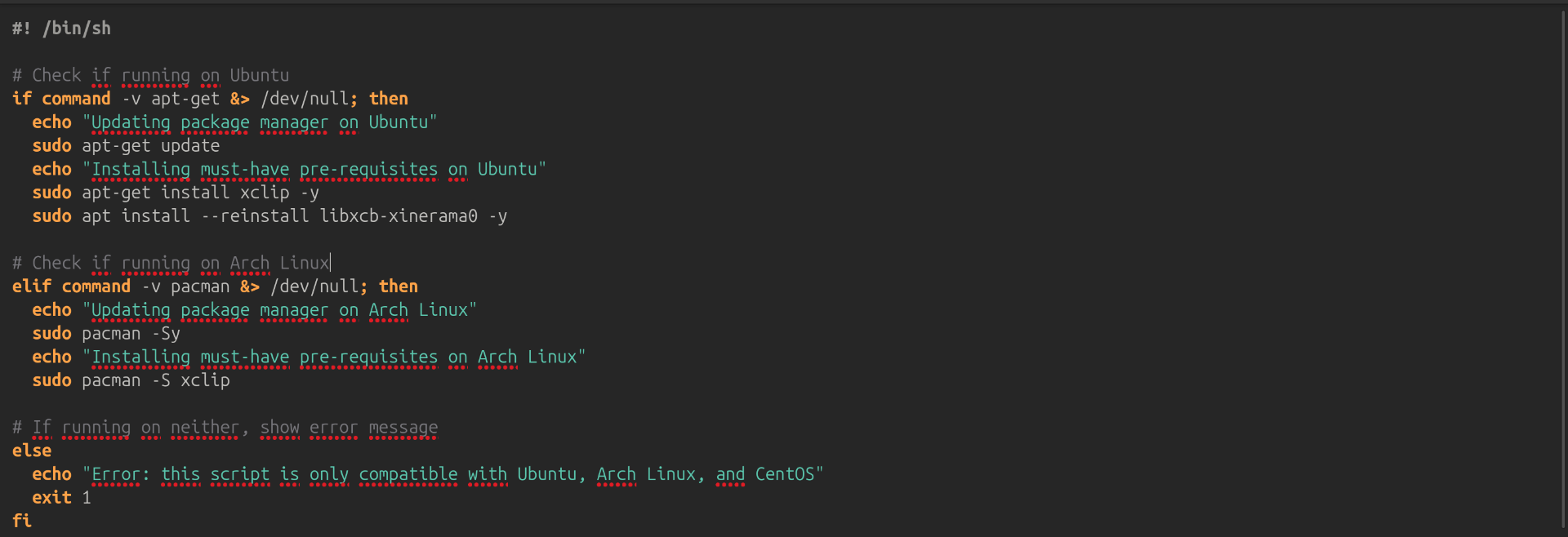Click the "elif" keyword

(32, 286)
